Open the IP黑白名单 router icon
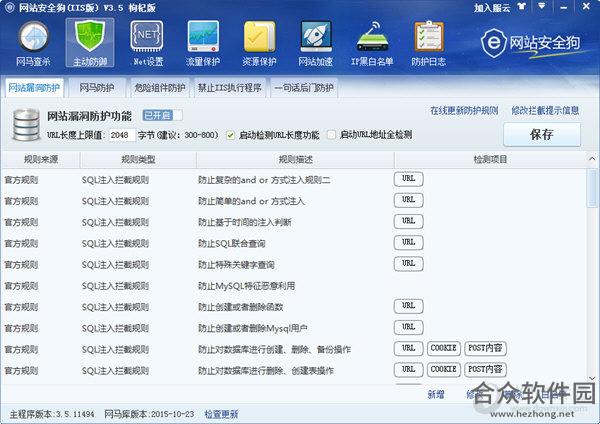The image size is (600, 424). pyautogui.click(x=372, y=43)
